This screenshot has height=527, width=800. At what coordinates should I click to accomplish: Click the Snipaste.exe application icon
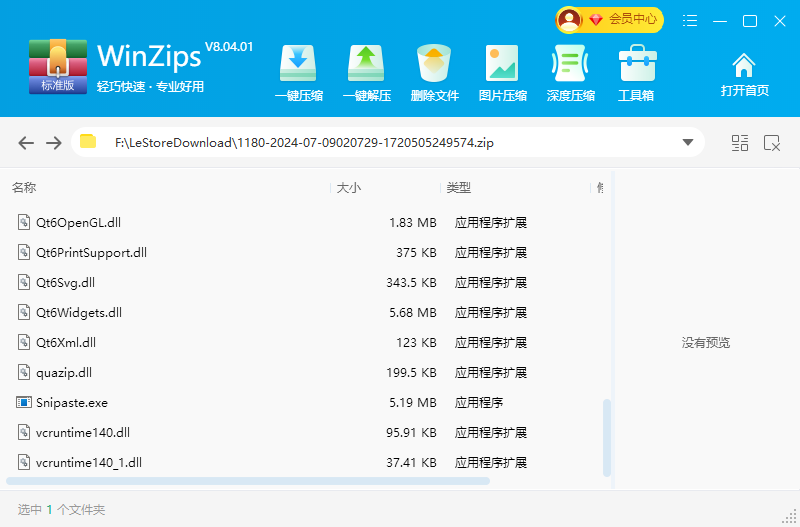(23, 403)
